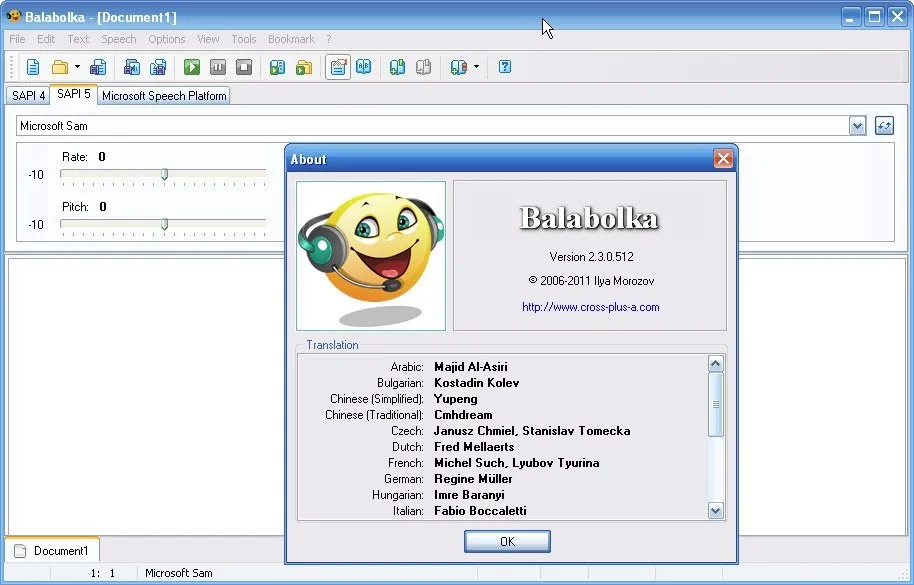Viewport: 914px width, 585px height.
Task: Click the greyed-out go to bookmark icon
Action: click(424, 67)
